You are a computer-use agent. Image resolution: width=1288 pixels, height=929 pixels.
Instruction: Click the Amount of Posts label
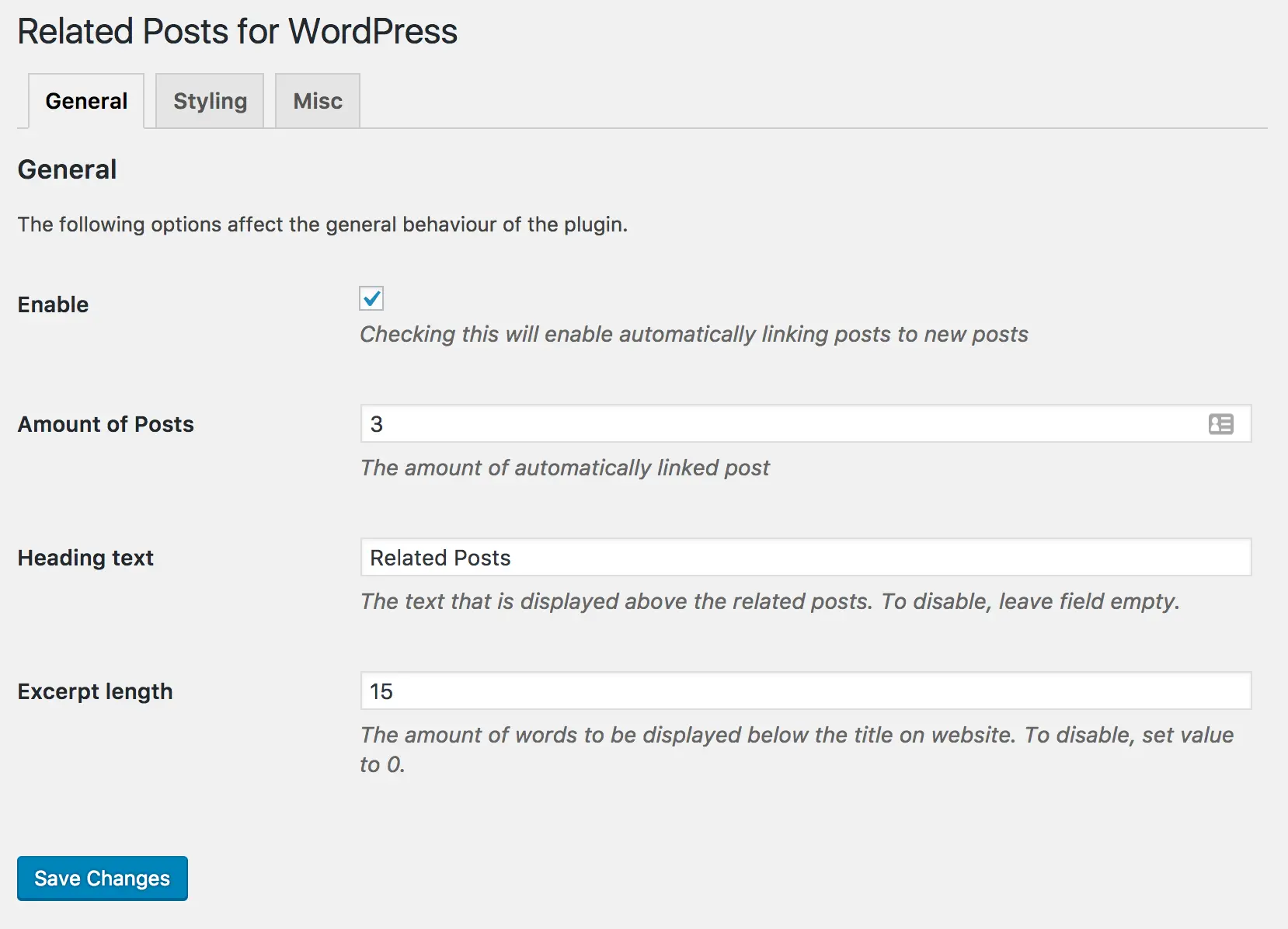106,424
